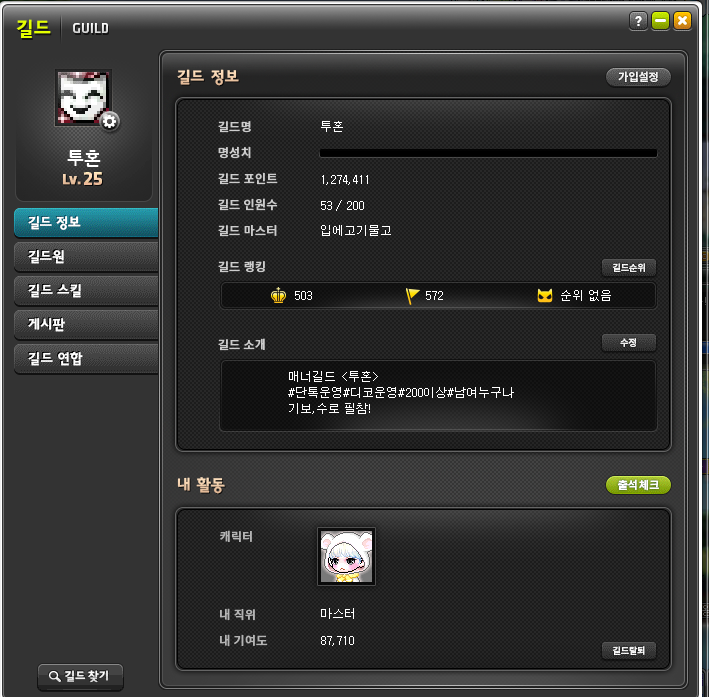Open the 게시판 tab

tap(86, 324)
